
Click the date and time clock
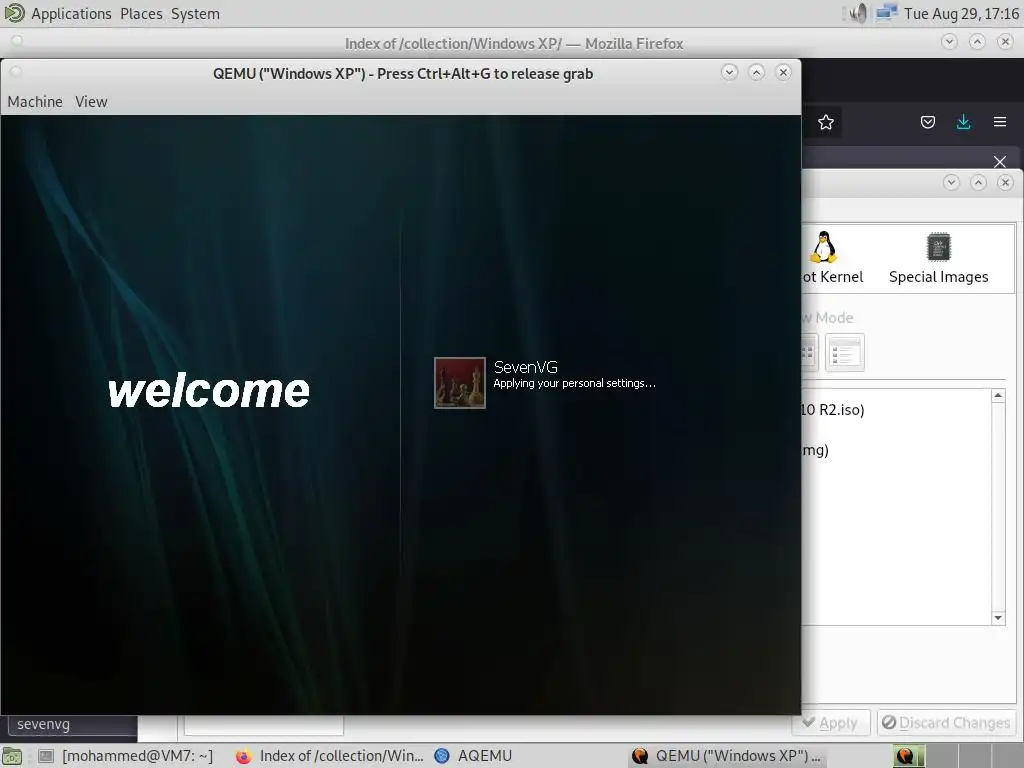[961, 14]
